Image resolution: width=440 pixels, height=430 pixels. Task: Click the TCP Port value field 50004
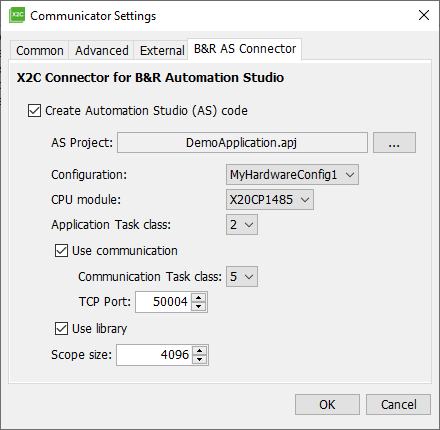[x=164, y=302]
